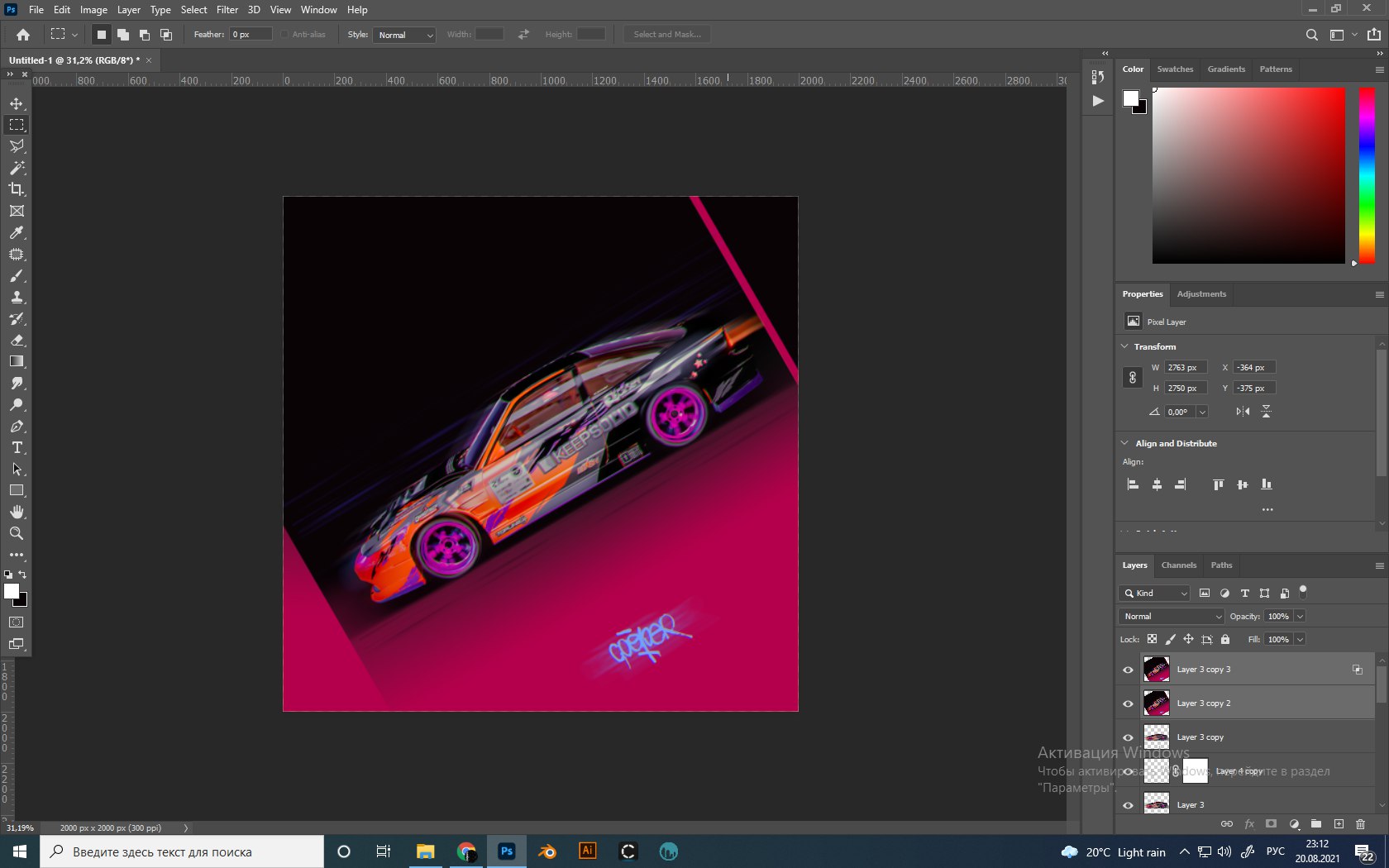Select the Dodge tool

pyautogui.click(x=17, y=405)
